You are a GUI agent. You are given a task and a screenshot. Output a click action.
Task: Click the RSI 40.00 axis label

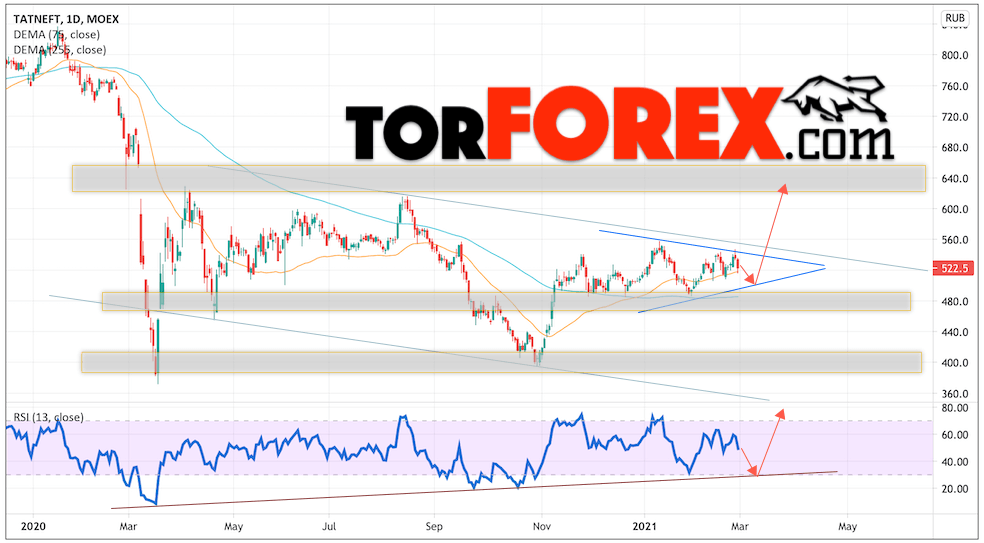(955, 461)
